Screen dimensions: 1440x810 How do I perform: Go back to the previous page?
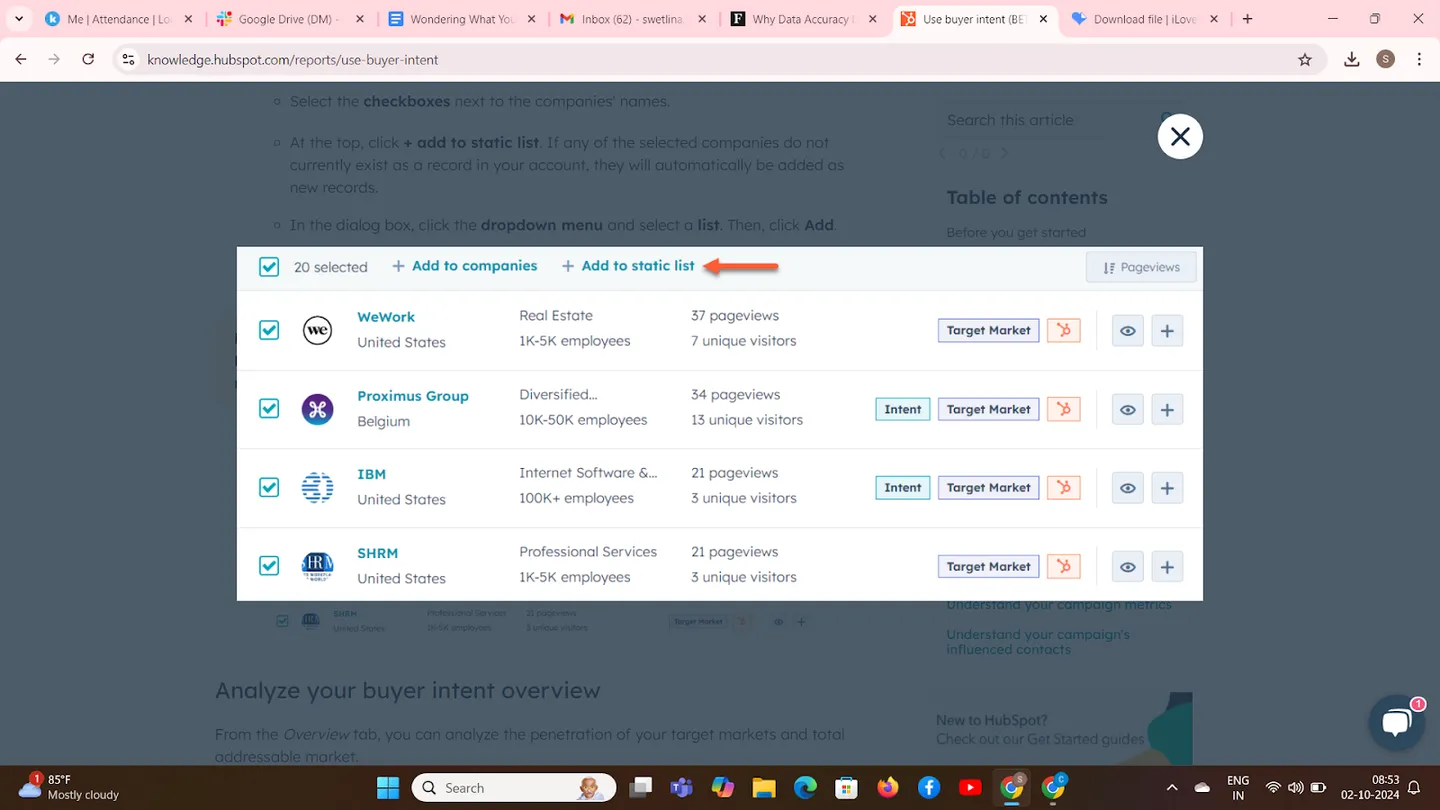21,60
